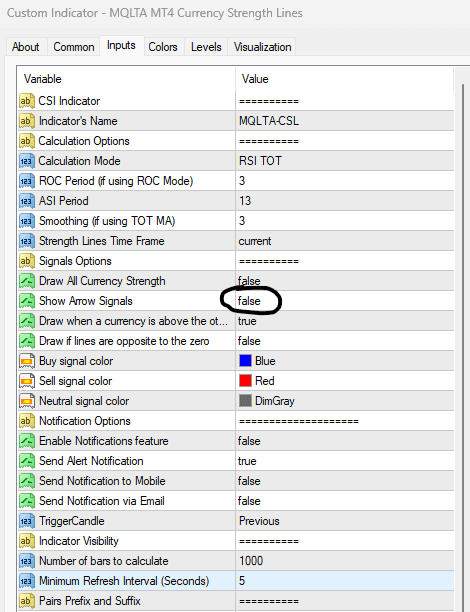
Task: Pick the Red sell signal color swatch
Action: click(x=245, y=381)
